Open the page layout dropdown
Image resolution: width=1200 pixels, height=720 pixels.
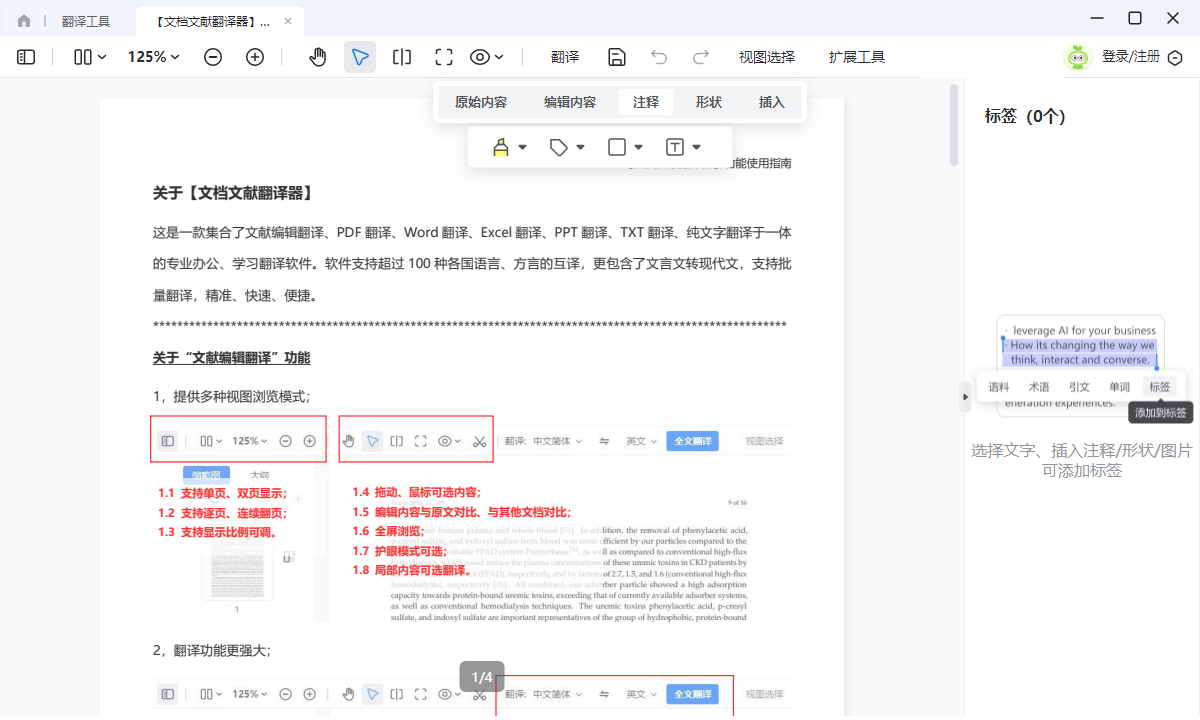(x=90, y=57)
